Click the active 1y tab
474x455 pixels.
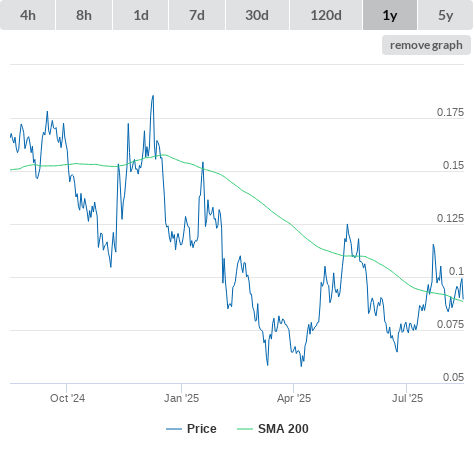[x=390, y=15]
